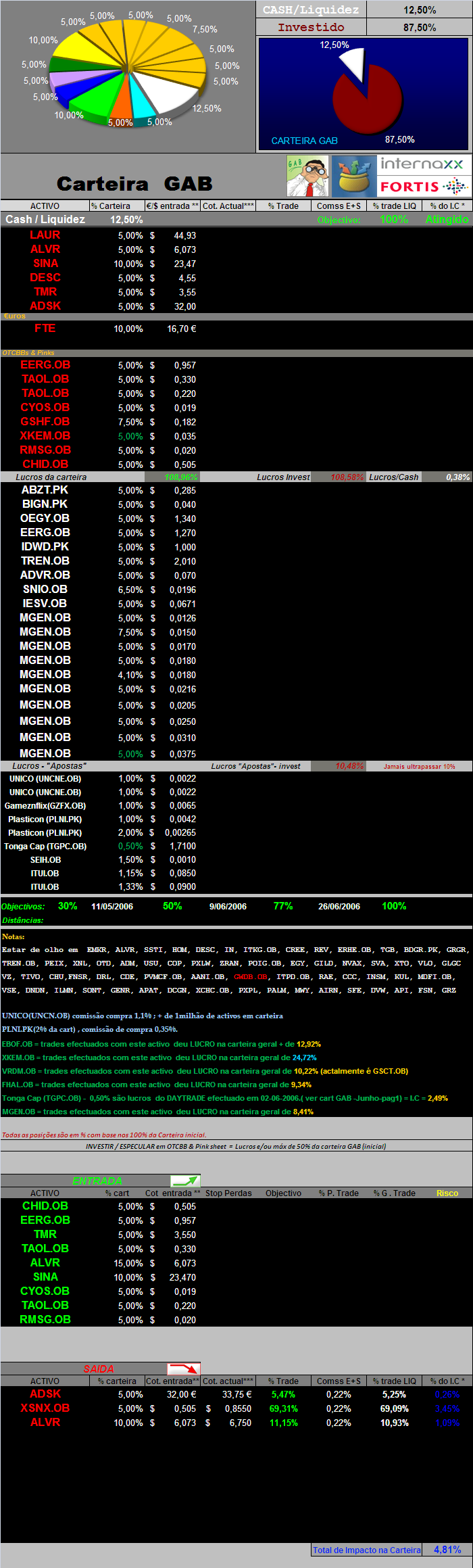
Task: Select the 108,58% Lucros Invest value
Action: point(347,477)
